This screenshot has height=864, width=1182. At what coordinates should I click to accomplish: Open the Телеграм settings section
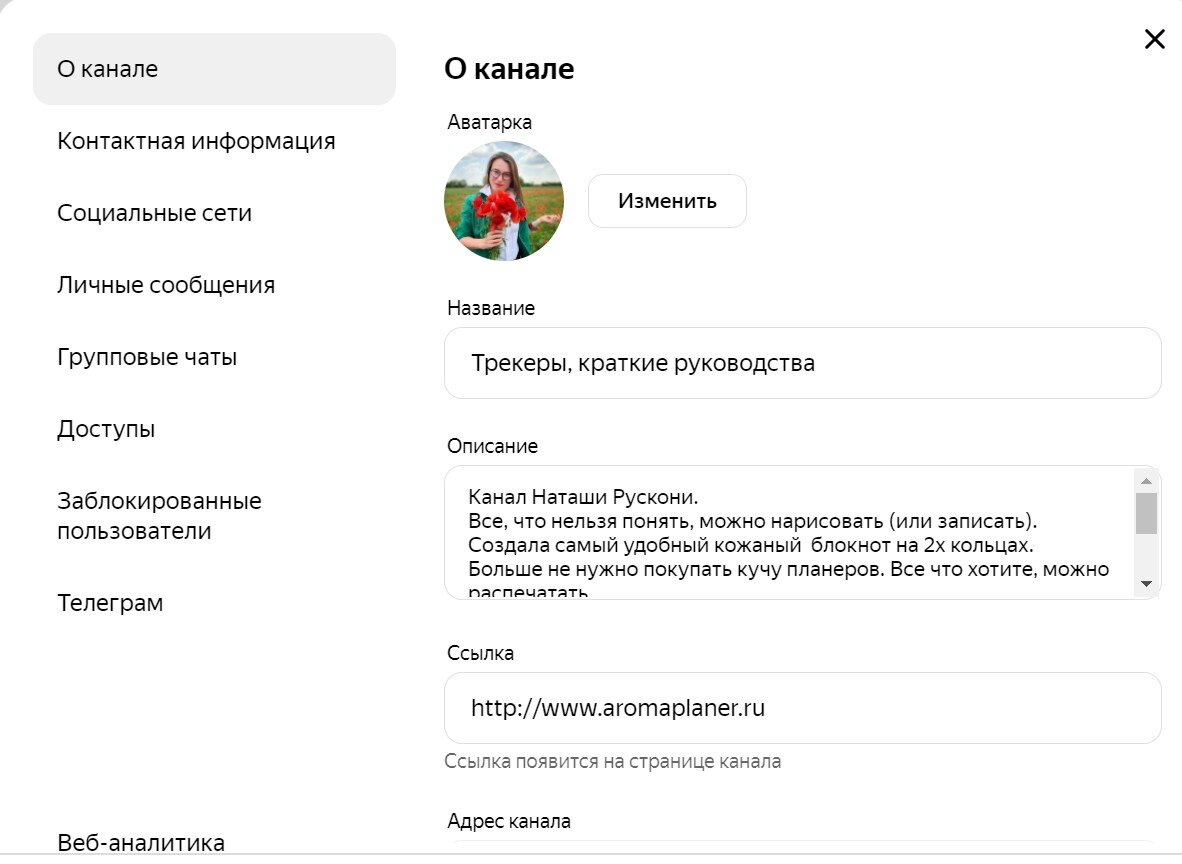tap(110, 602)
